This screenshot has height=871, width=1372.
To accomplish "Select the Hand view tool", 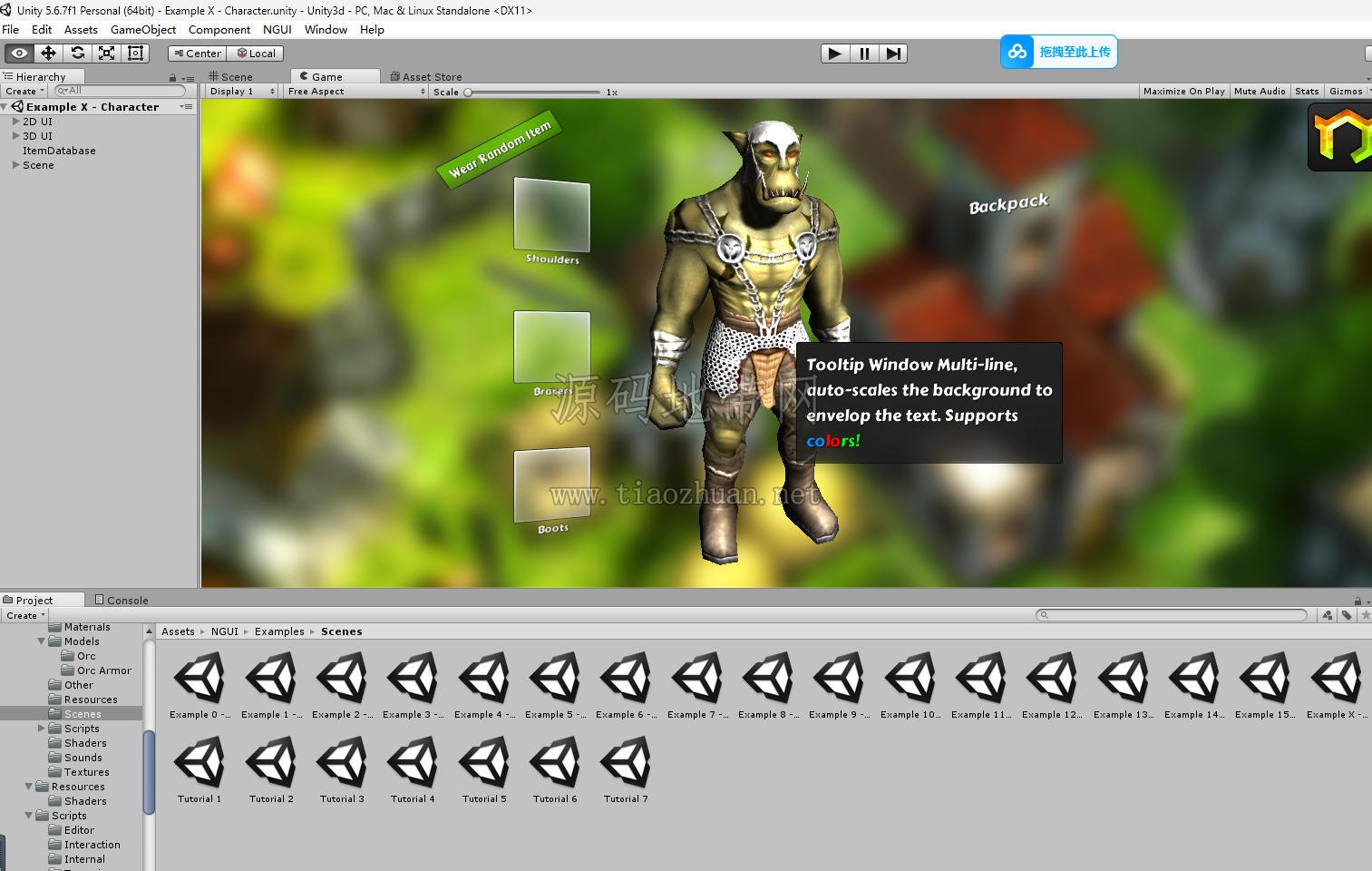I will pyautogui.click(x=19, y=54).
